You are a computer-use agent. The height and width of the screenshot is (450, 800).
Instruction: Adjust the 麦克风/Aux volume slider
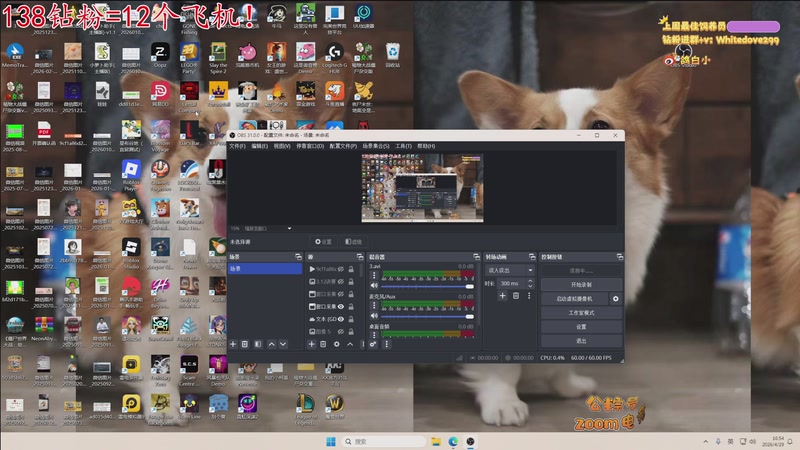click(428, 316)
